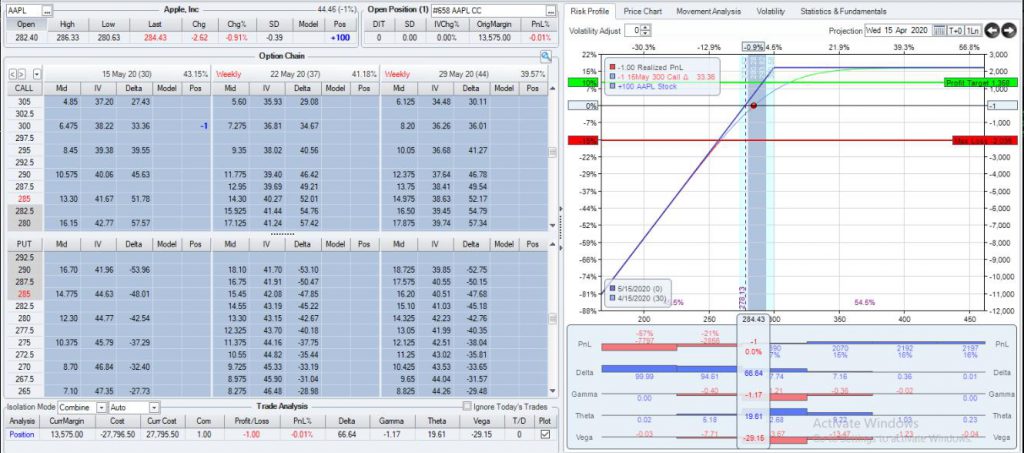Advance projection date with right arrow
Viewport: 1024px width, 453px height.
pos(1009,31)
